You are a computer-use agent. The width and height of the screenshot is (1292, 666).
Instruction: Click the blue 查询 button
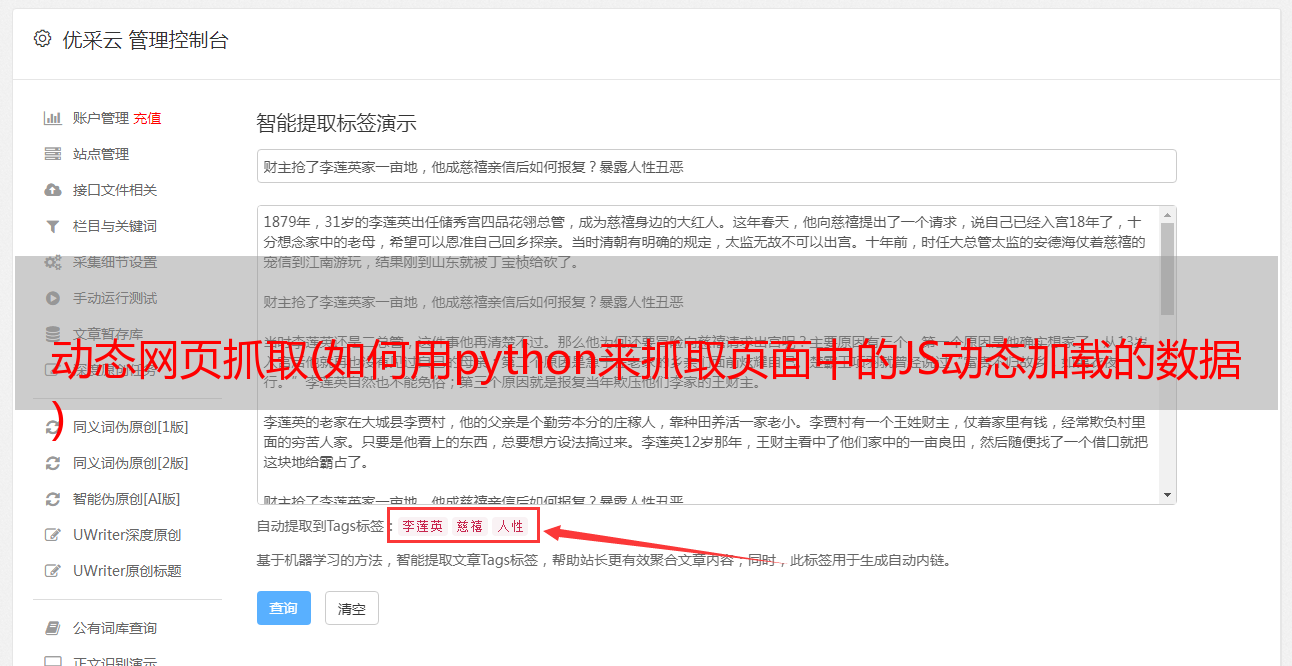[x=284, y=608]
